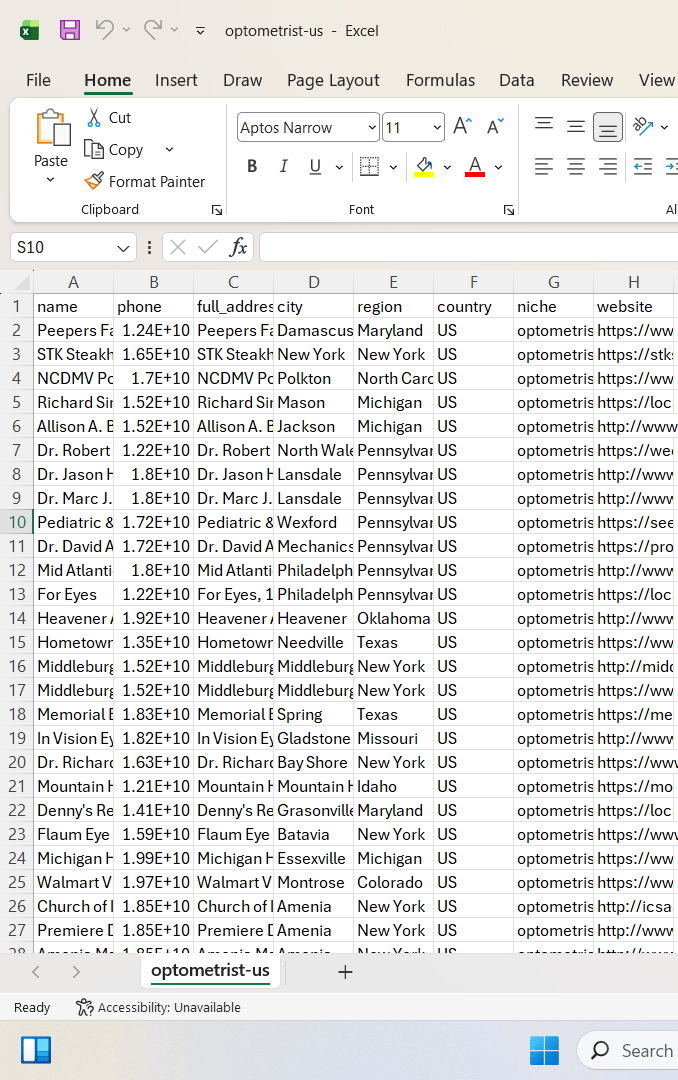678x1080 pixels.
Task: Expand the Name Box dropdown arrow
Action: tap(123, 248)
